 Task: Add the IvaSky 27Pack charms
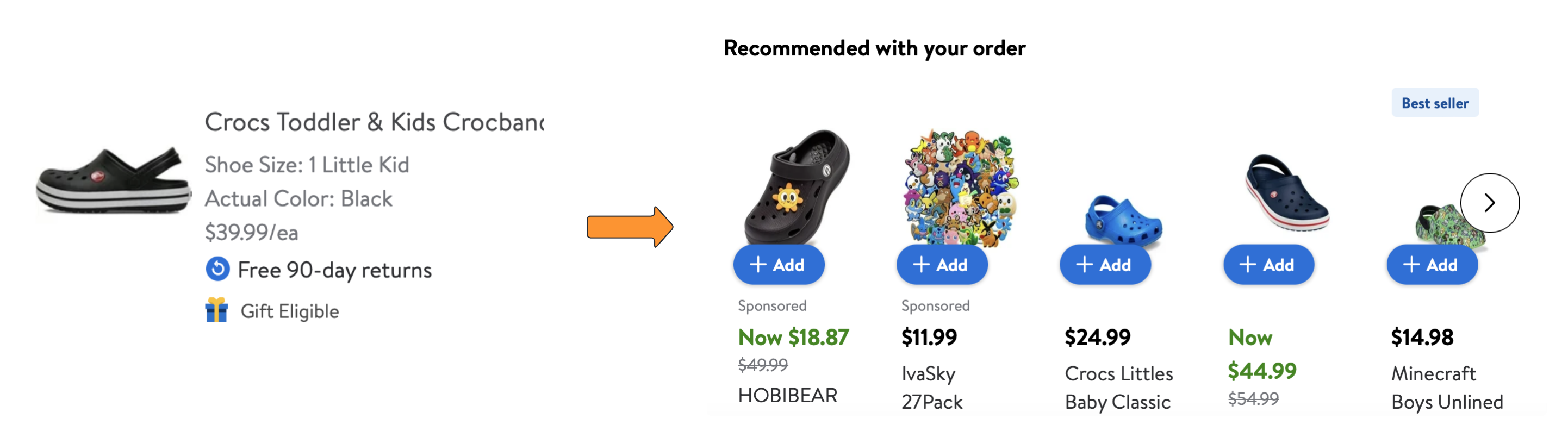pyautogui.click(x=942, y=265)
